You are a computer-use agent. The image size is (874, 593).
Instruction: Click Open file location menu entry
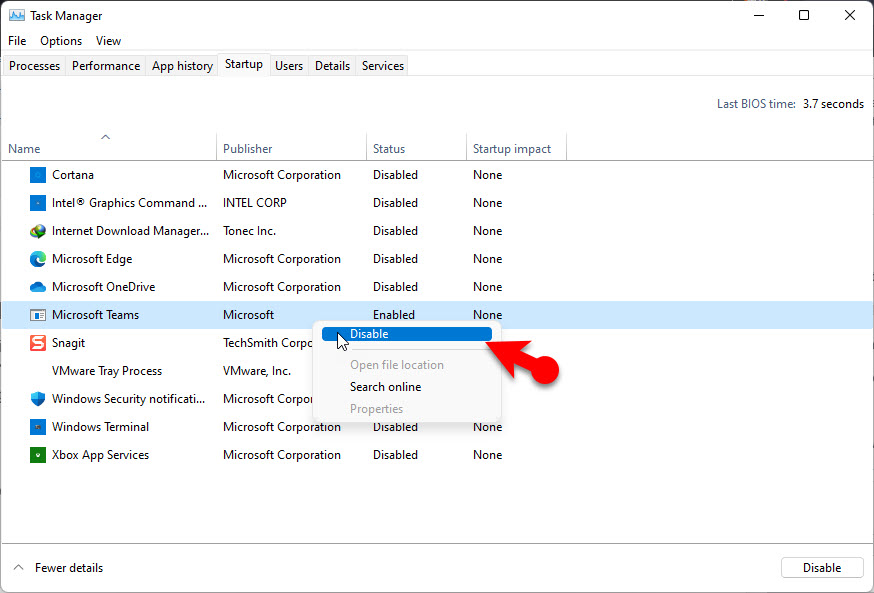(x=397, y=365)
